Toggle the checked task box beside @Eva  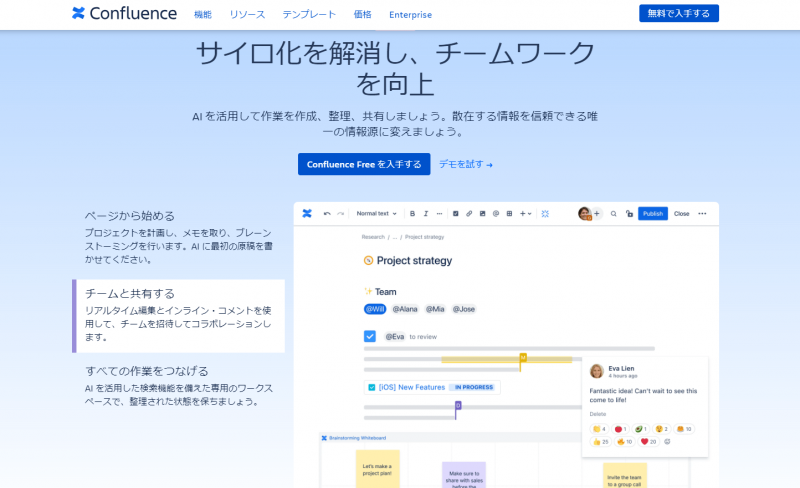coord(370,337)
